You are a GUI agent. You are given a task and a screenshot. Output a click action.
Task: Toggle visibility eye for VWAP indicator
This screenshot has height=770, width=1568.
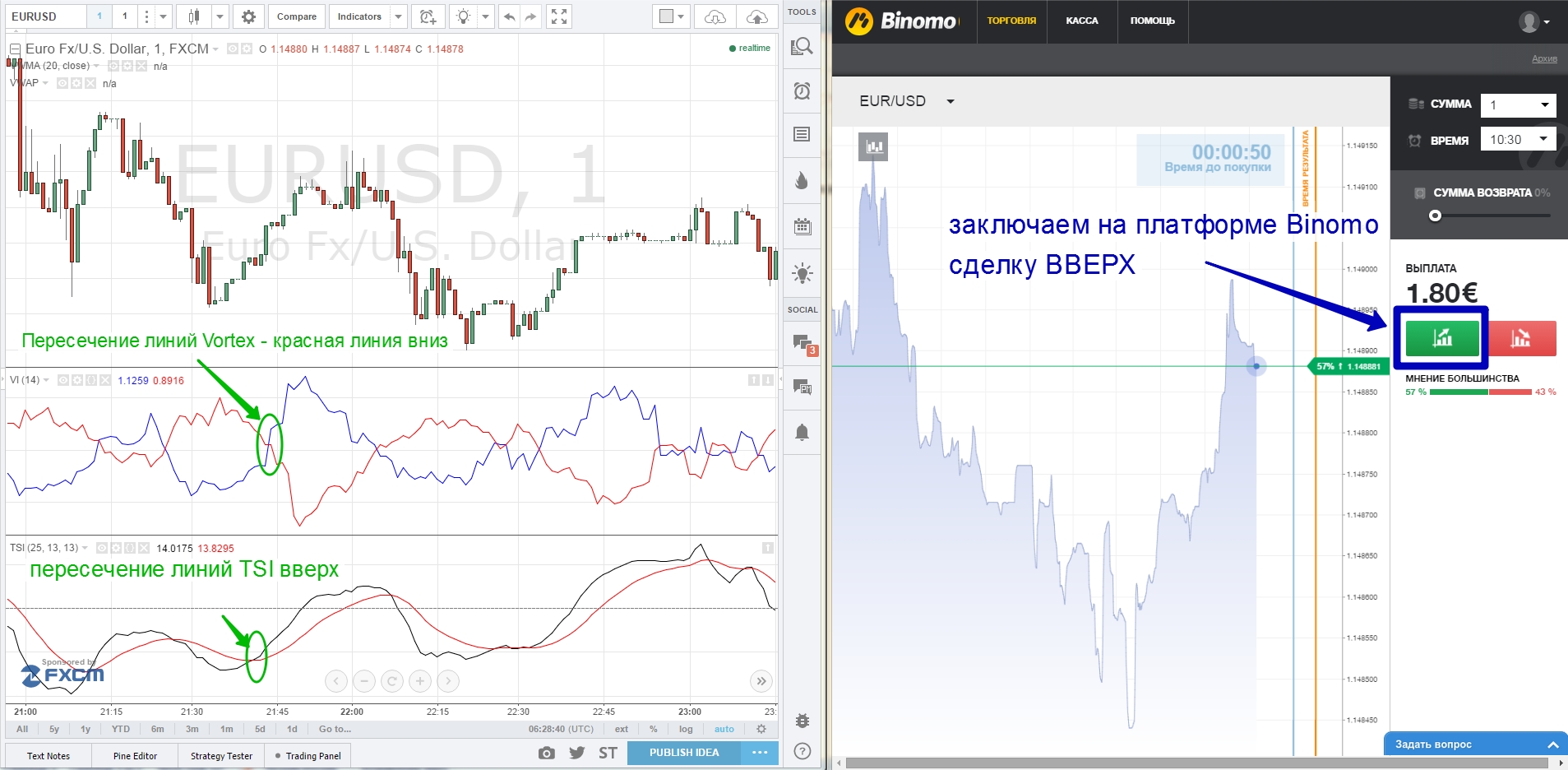tap(62, 83)
